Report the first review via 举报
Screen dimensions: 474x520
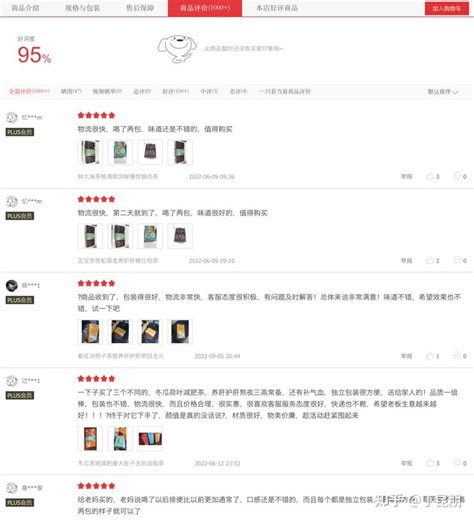pos(406,176)
